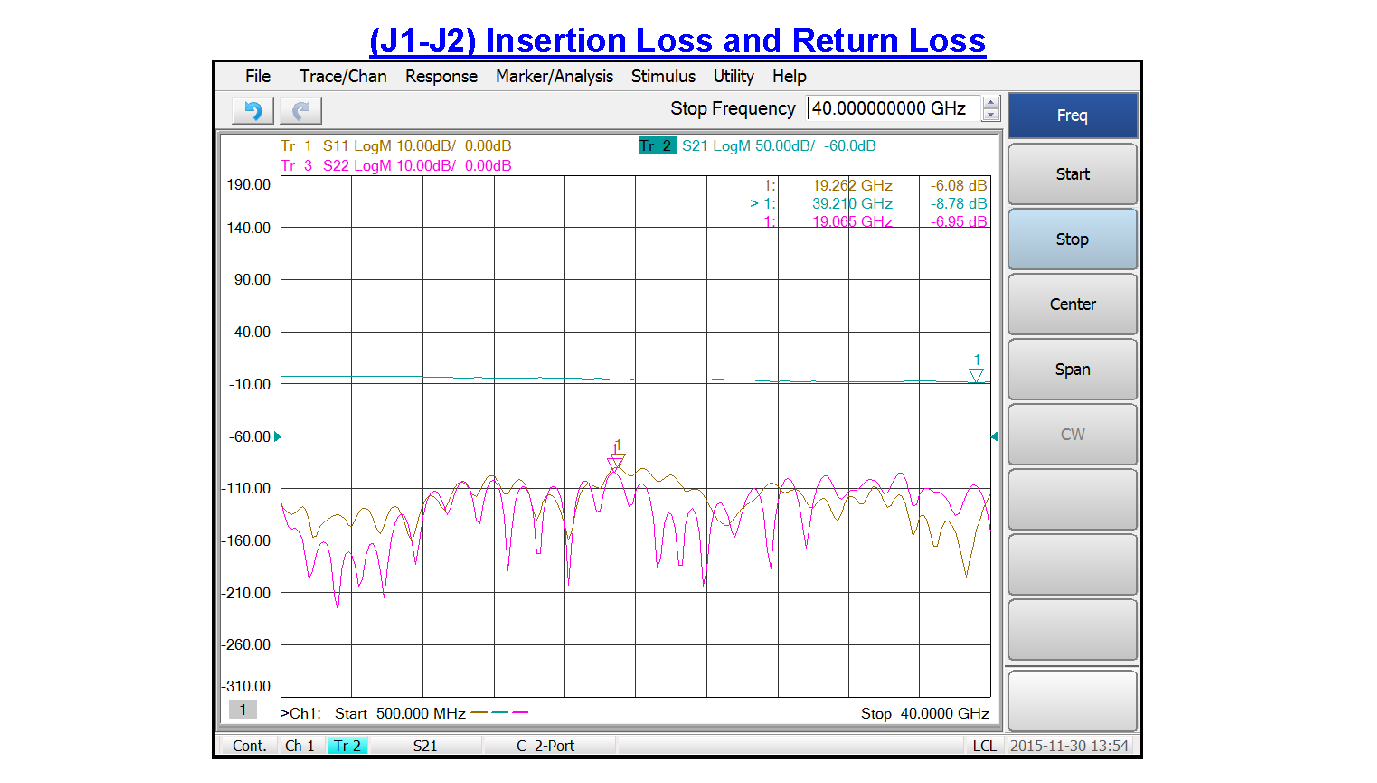
Task: Click the redo arrow icon
Action: 301,111
